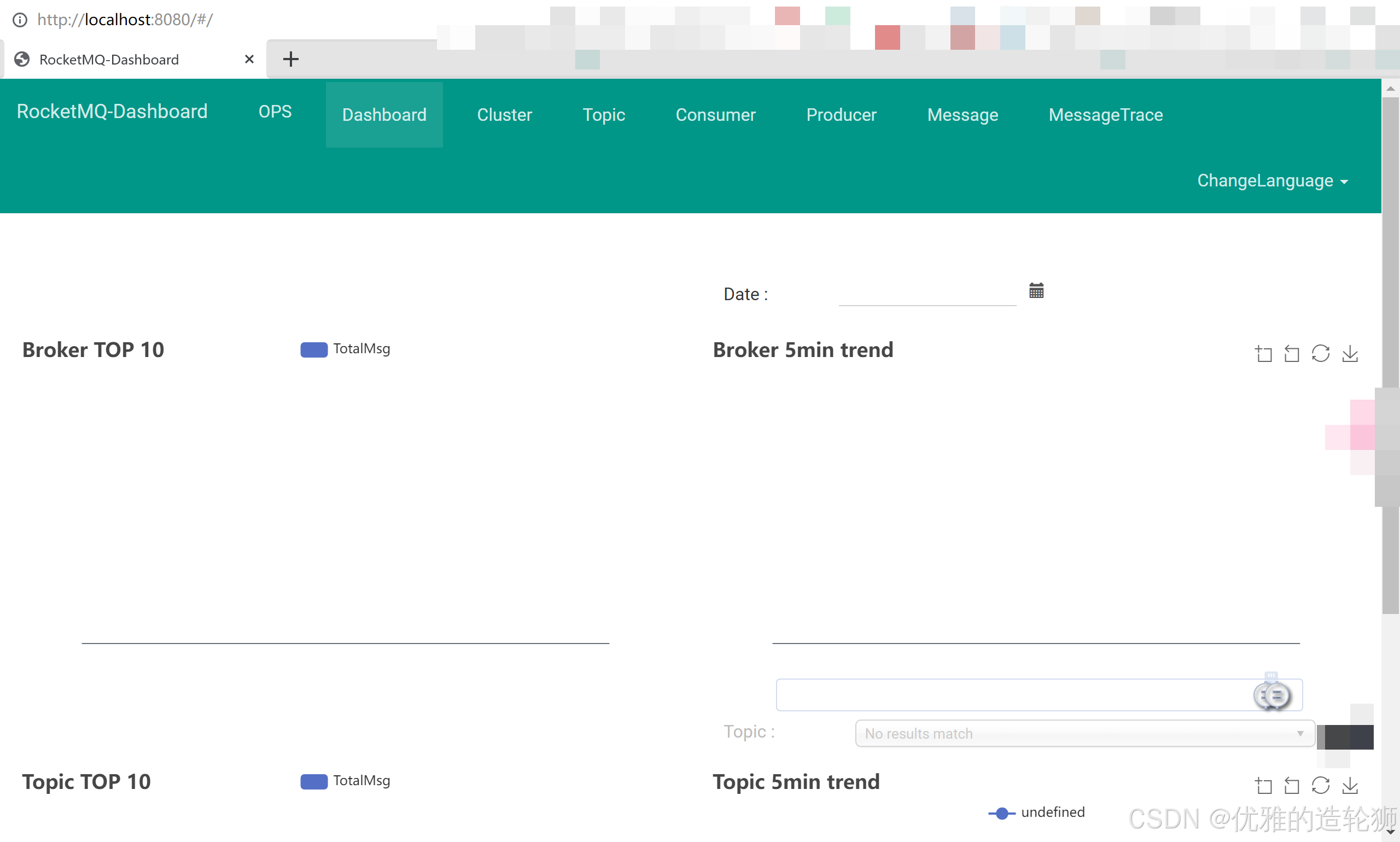1400x842 pixels.
Task: Select the Dashboard nav item
Action: tap(384, 115)
